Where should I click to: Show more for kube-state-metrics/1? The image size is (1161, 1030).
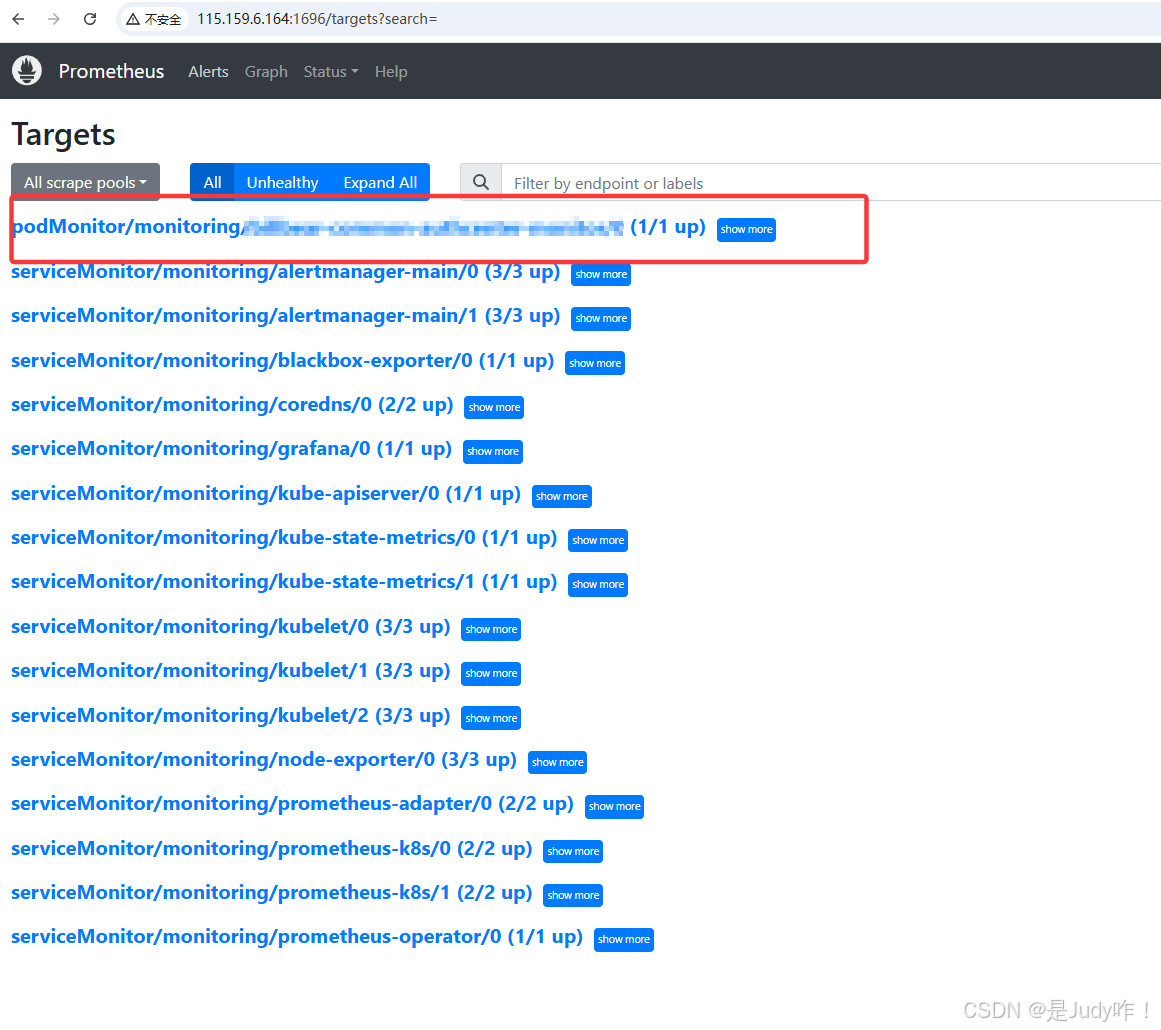pyautogui.click(x=598, y=584)
